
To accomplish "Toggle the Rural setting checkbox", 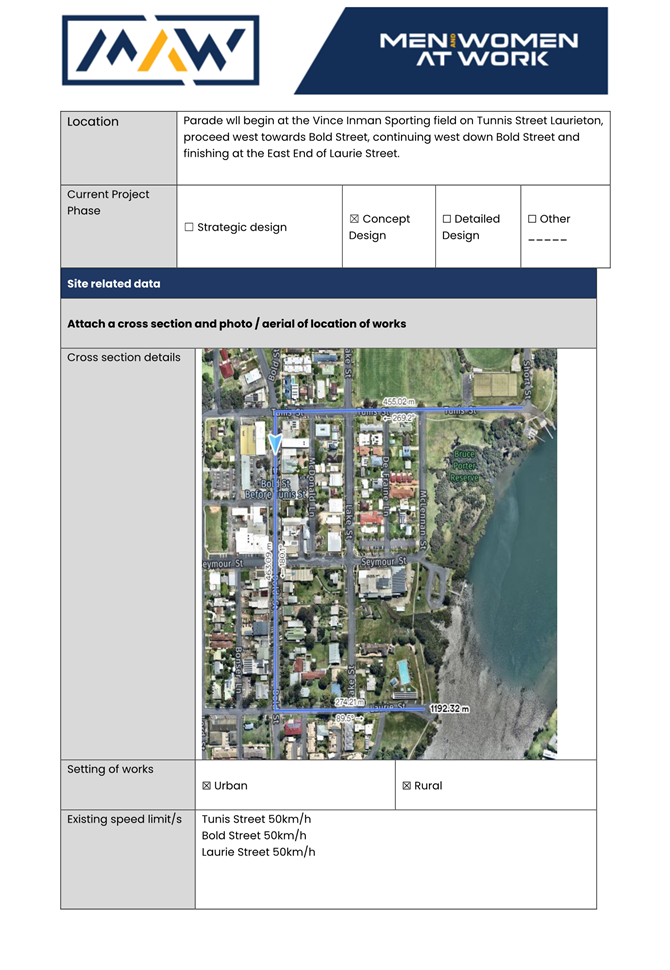I will point(407,786).
